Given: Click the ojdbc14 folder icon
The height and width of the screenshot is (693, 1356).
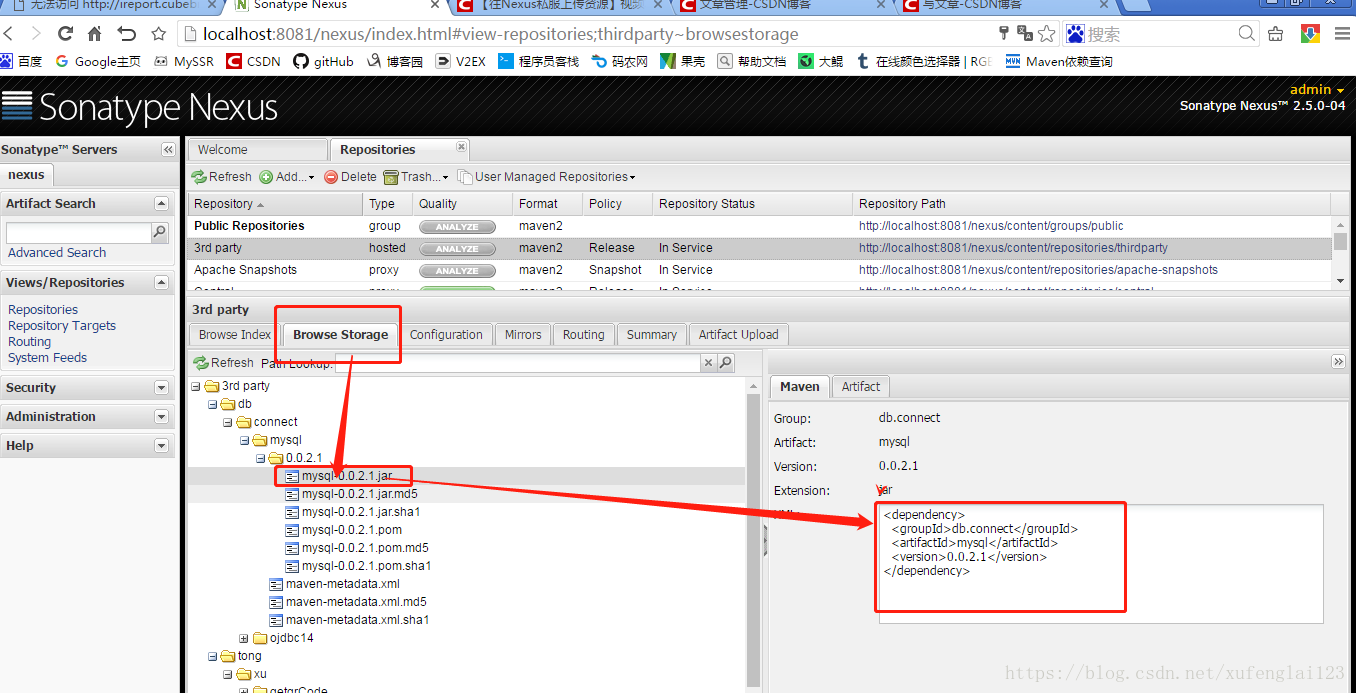Looking at the screenshot, I should tap(260, 638).
